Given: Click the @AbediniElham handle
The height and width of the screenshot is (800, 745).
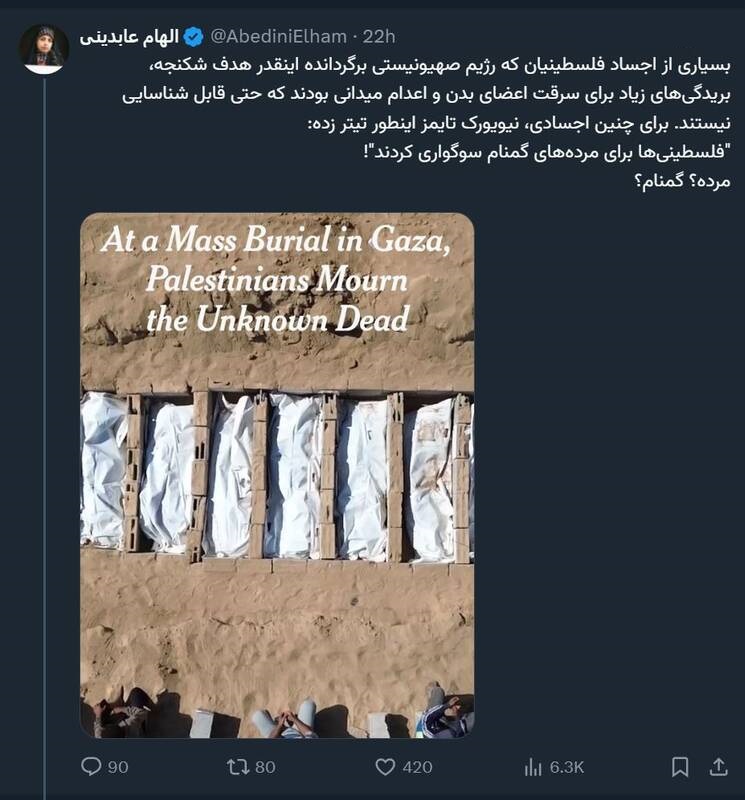Looking at the screenshot, I should tap(278, 37).
